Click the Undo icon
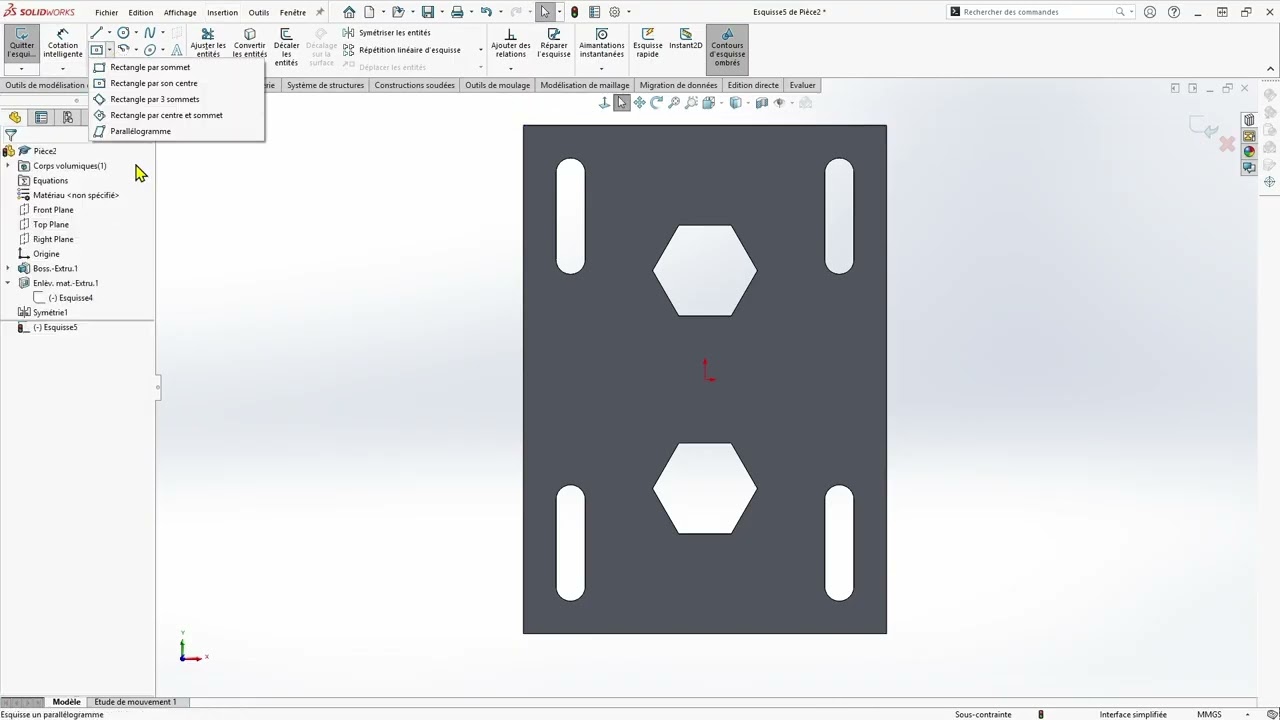 coord(486,12)
